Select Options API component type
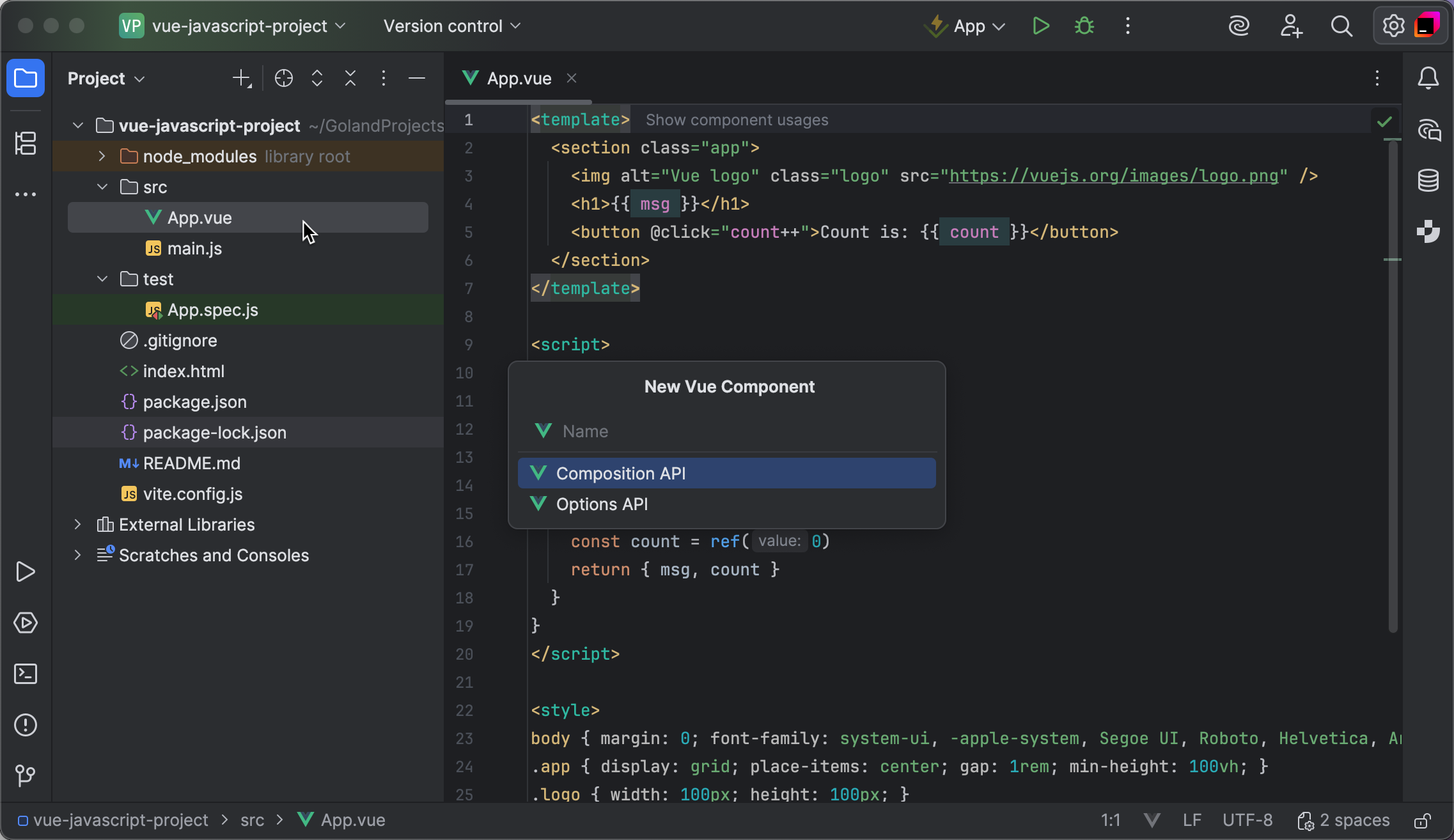Image resolution: width=1454 pixels, height=840 pixels. point(726,504)
